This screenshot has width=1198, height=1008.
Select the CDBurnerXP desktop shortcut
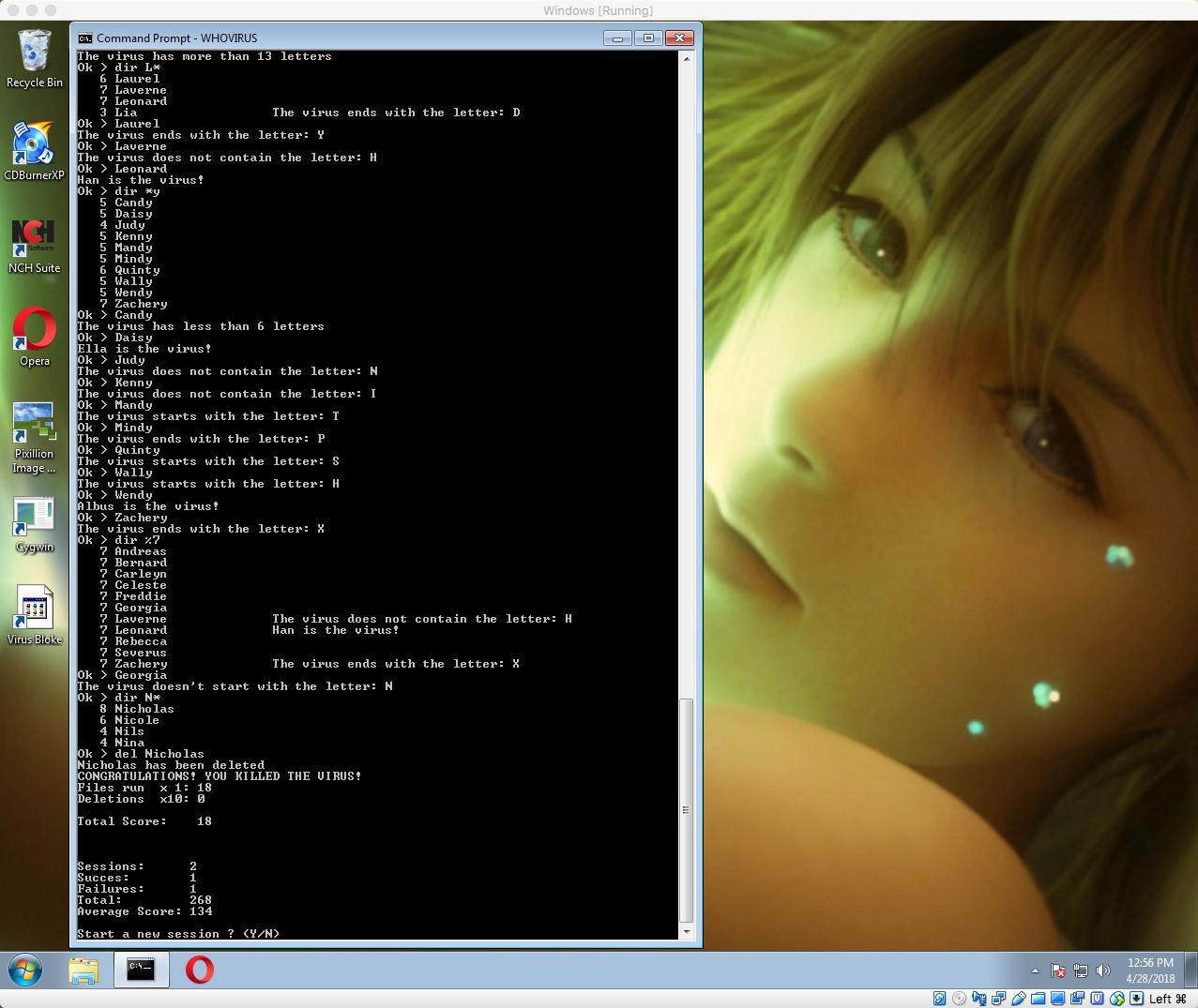[34, 151]
